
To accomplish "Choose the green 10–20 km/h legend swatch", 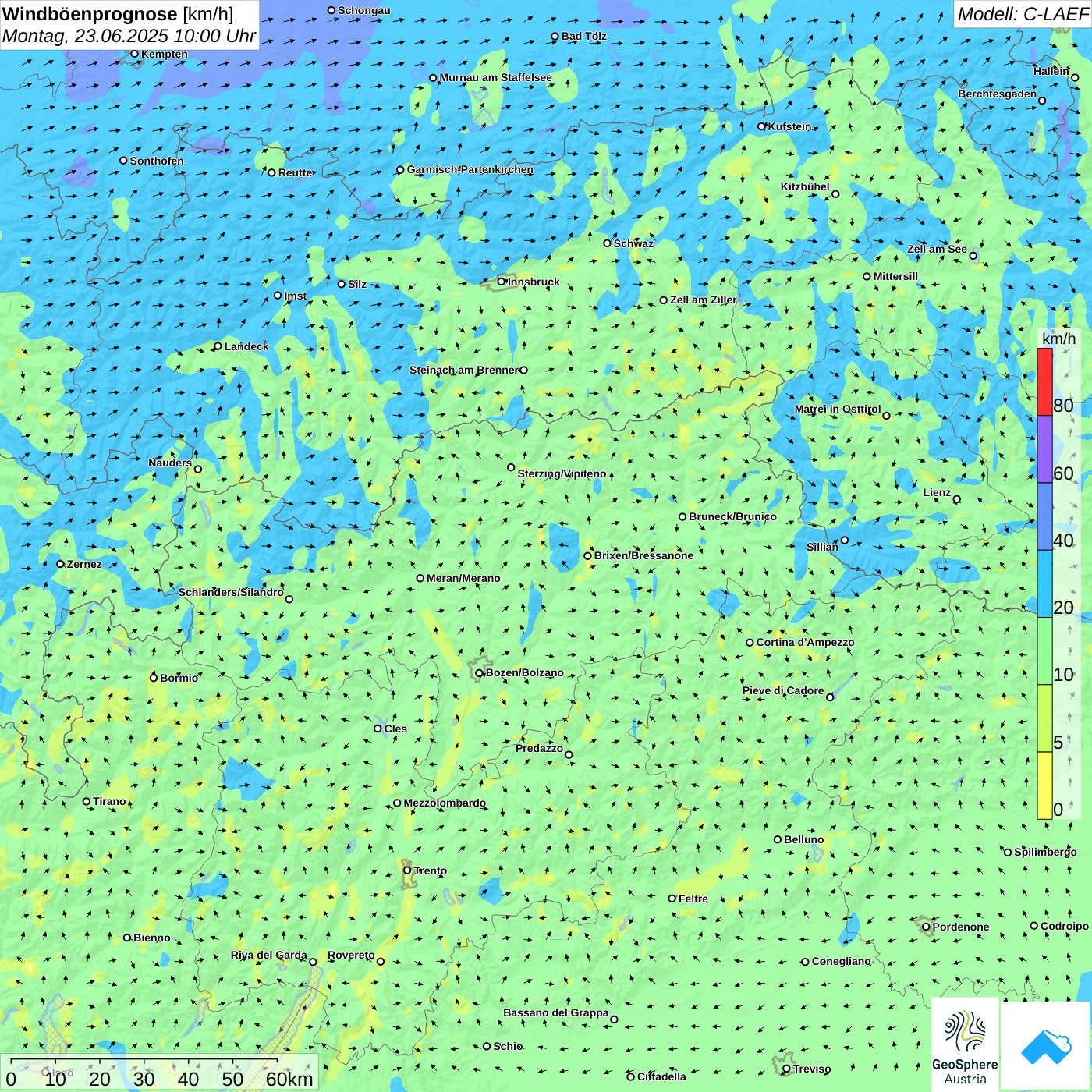I will pyautogui.click(x=1044, y=651).
